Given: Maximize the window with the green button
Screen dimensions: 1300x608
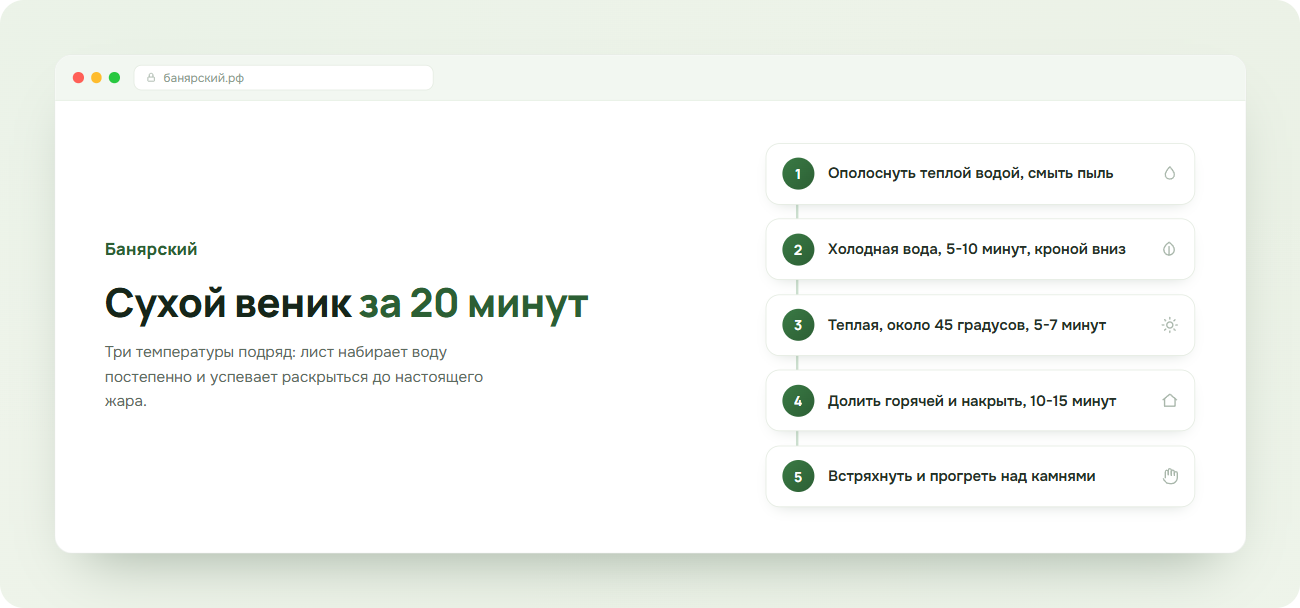Looking at the screenshot, I should pyautogui.click(x=115, y=78).
